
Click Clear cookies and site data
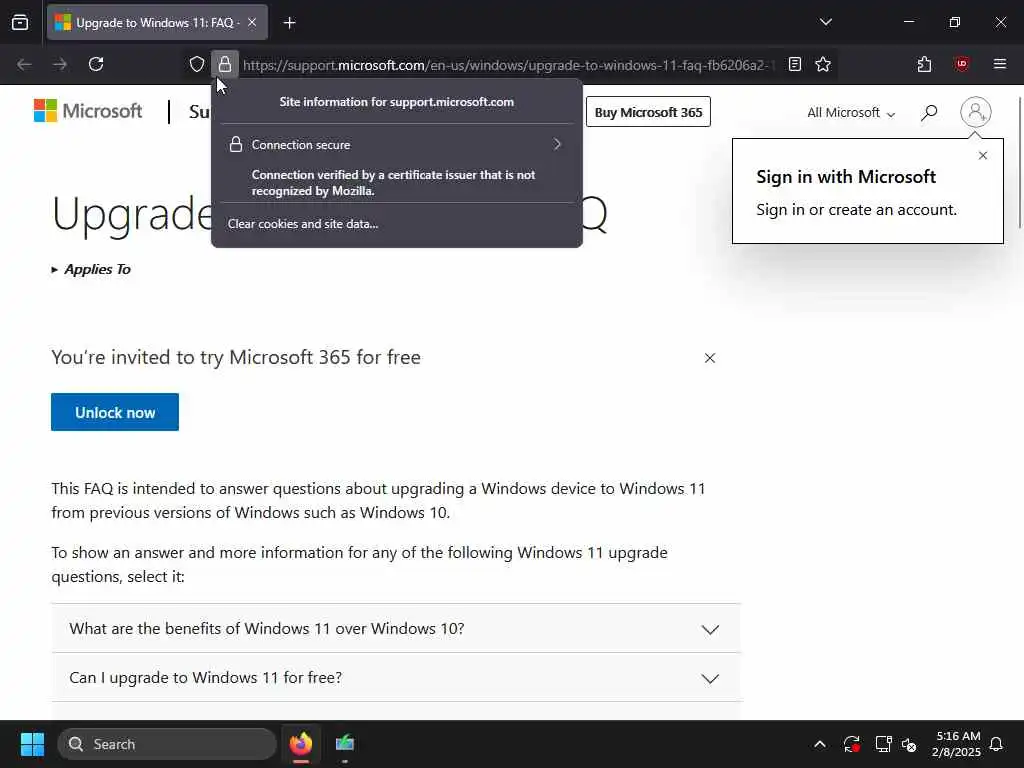[303, 224]
